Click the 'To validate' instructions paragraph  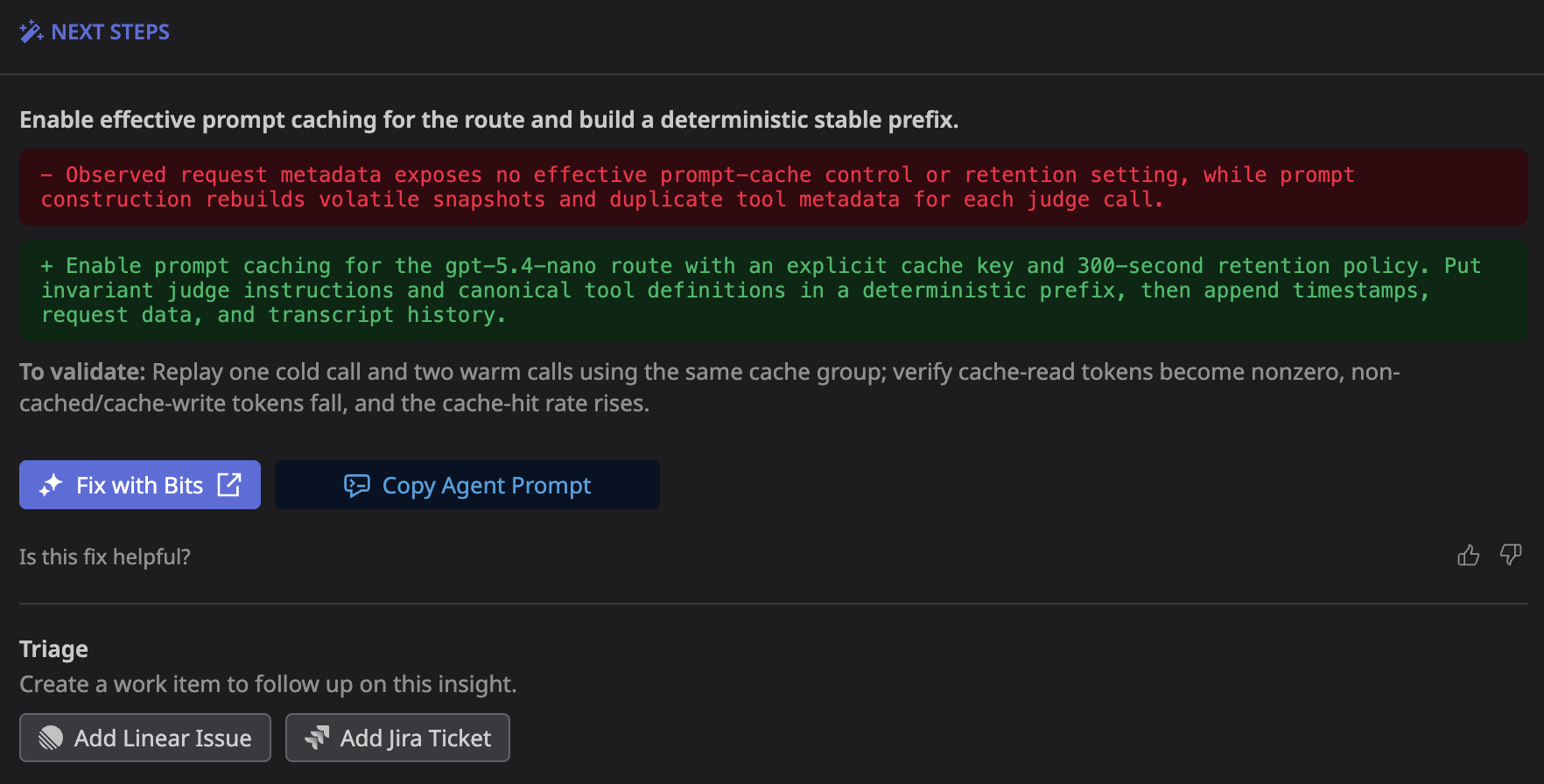click(710, 388)
